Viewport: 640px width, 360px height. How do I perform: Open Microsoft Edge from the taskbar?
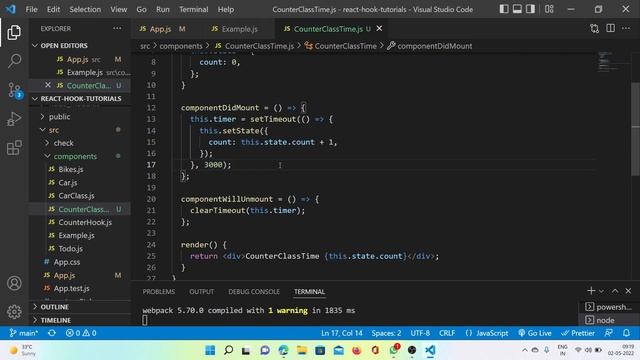coord(283,350)
